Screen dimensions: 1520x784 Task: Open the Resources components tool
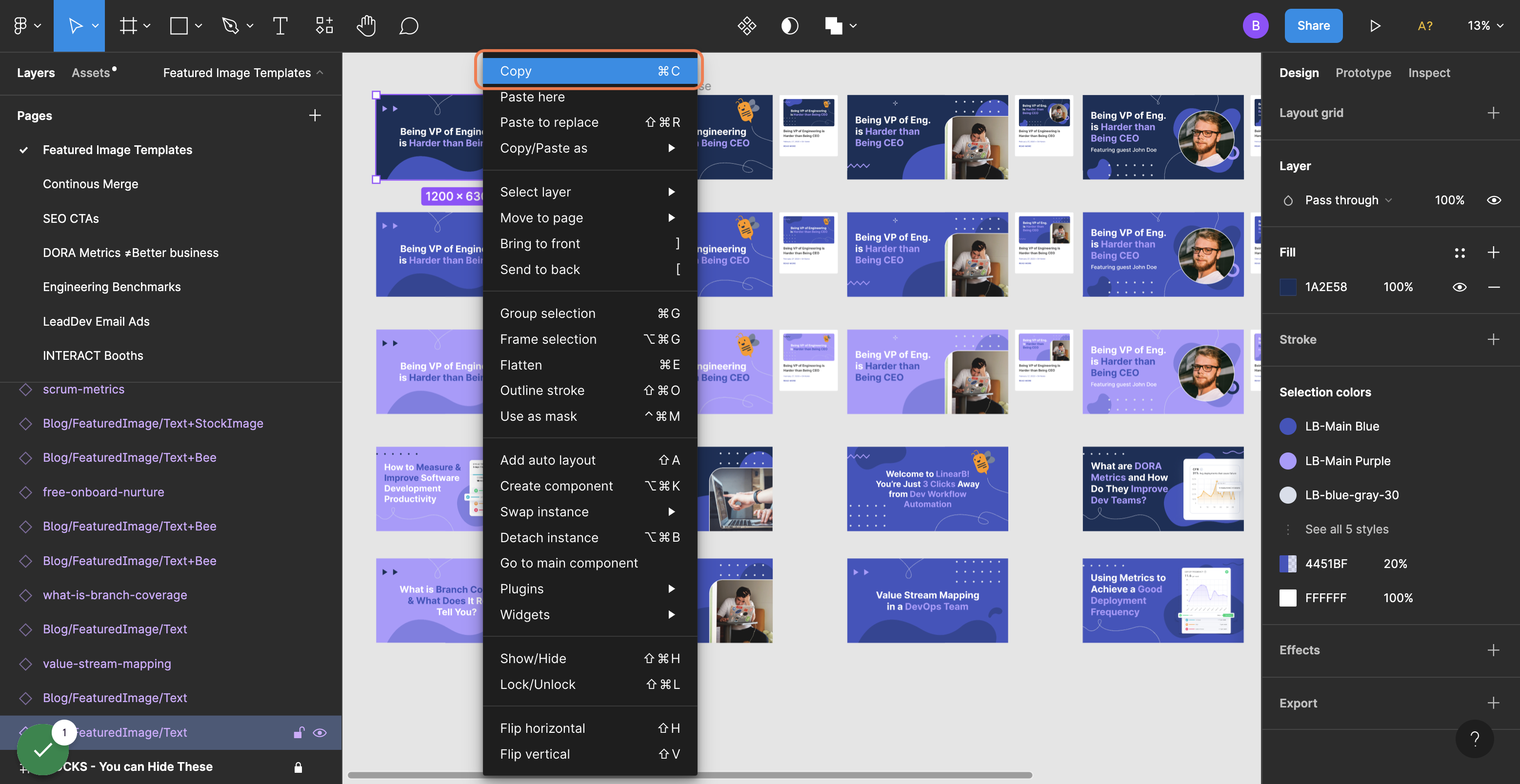(324, 25)
